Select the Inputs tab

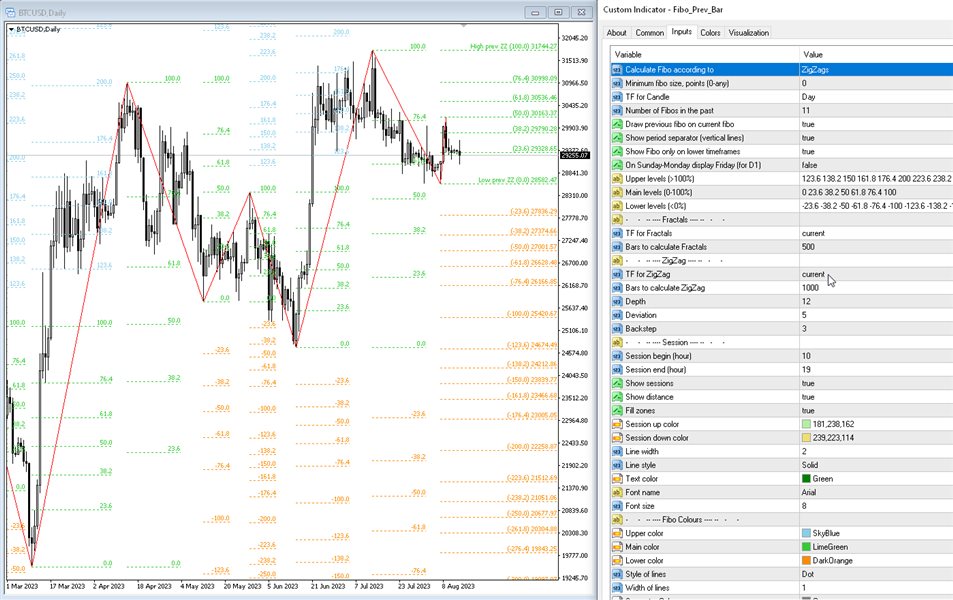pos(681,32)
